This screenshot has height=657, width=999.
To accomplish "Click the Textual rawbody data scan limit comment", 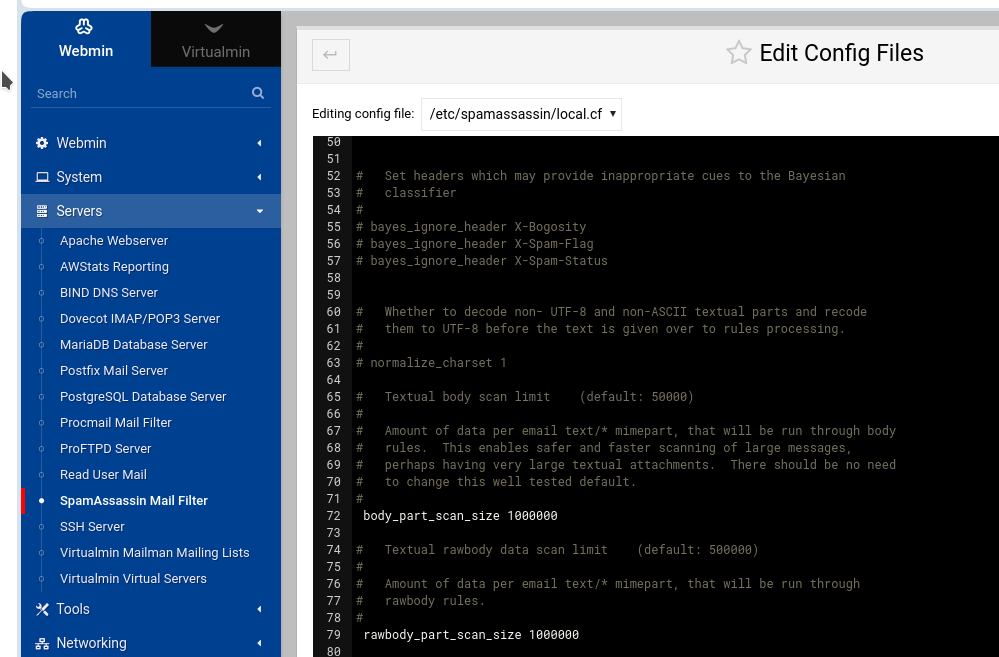I will [557, 550].
